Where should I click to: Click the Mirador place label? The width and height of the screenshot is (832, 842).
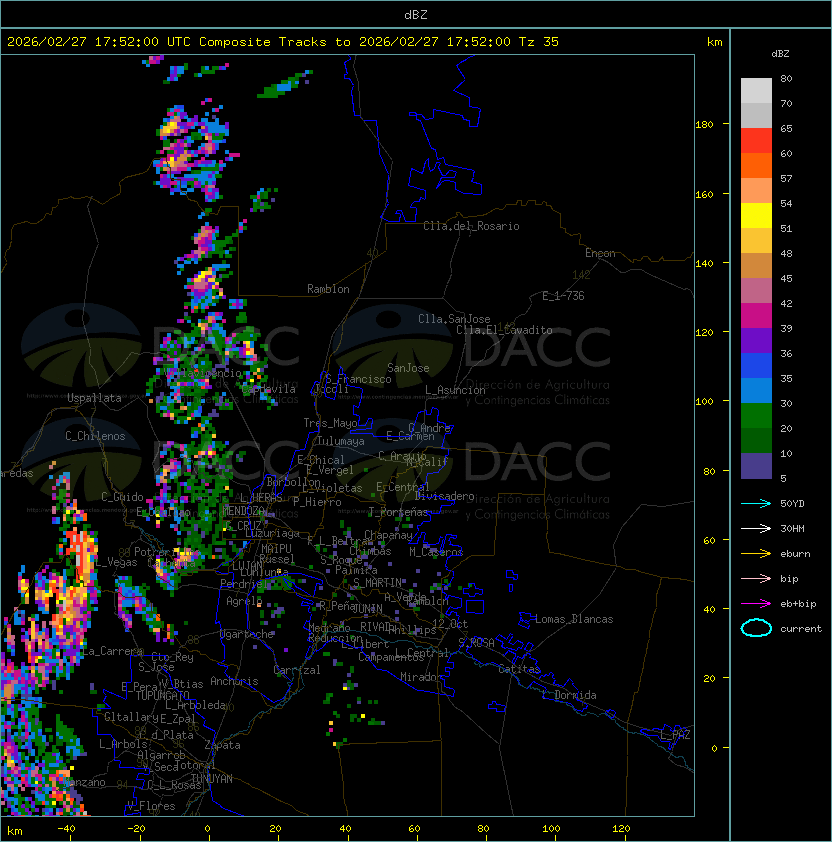pos(421,677)
